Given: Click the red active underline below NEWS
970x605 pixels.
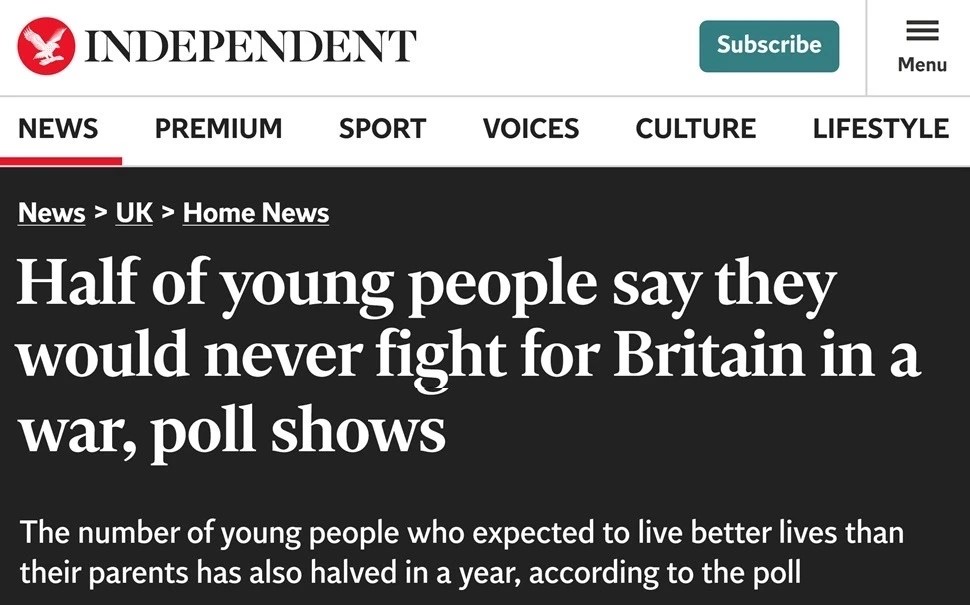Looking at the screenshot, I should click(x=61, y=160).
